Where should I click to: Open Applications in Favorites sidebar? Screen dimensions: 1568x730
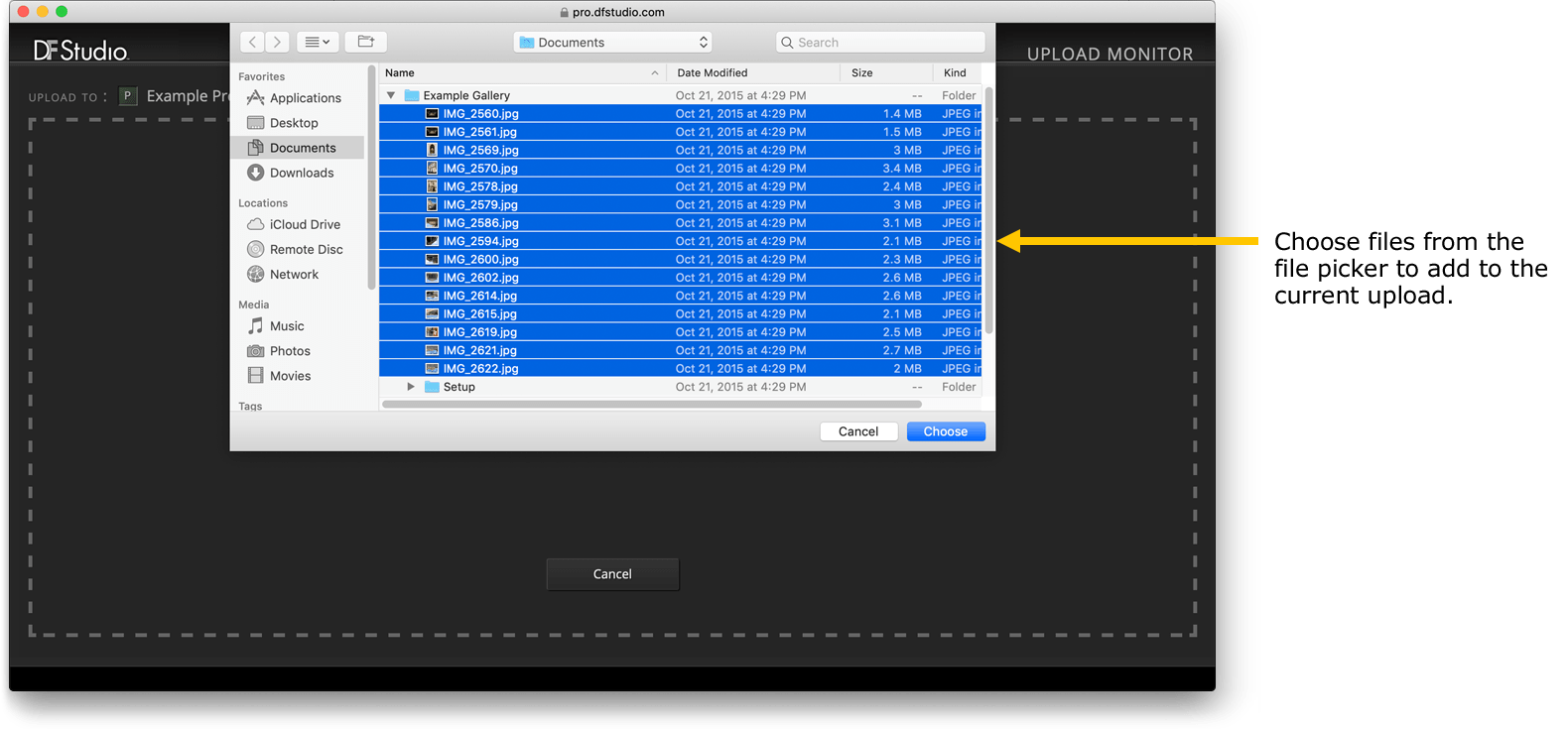point(305,98)
